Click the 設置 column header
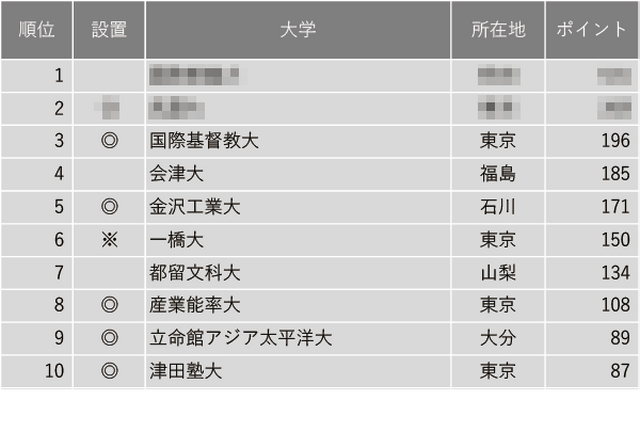 tap(109, 29)
